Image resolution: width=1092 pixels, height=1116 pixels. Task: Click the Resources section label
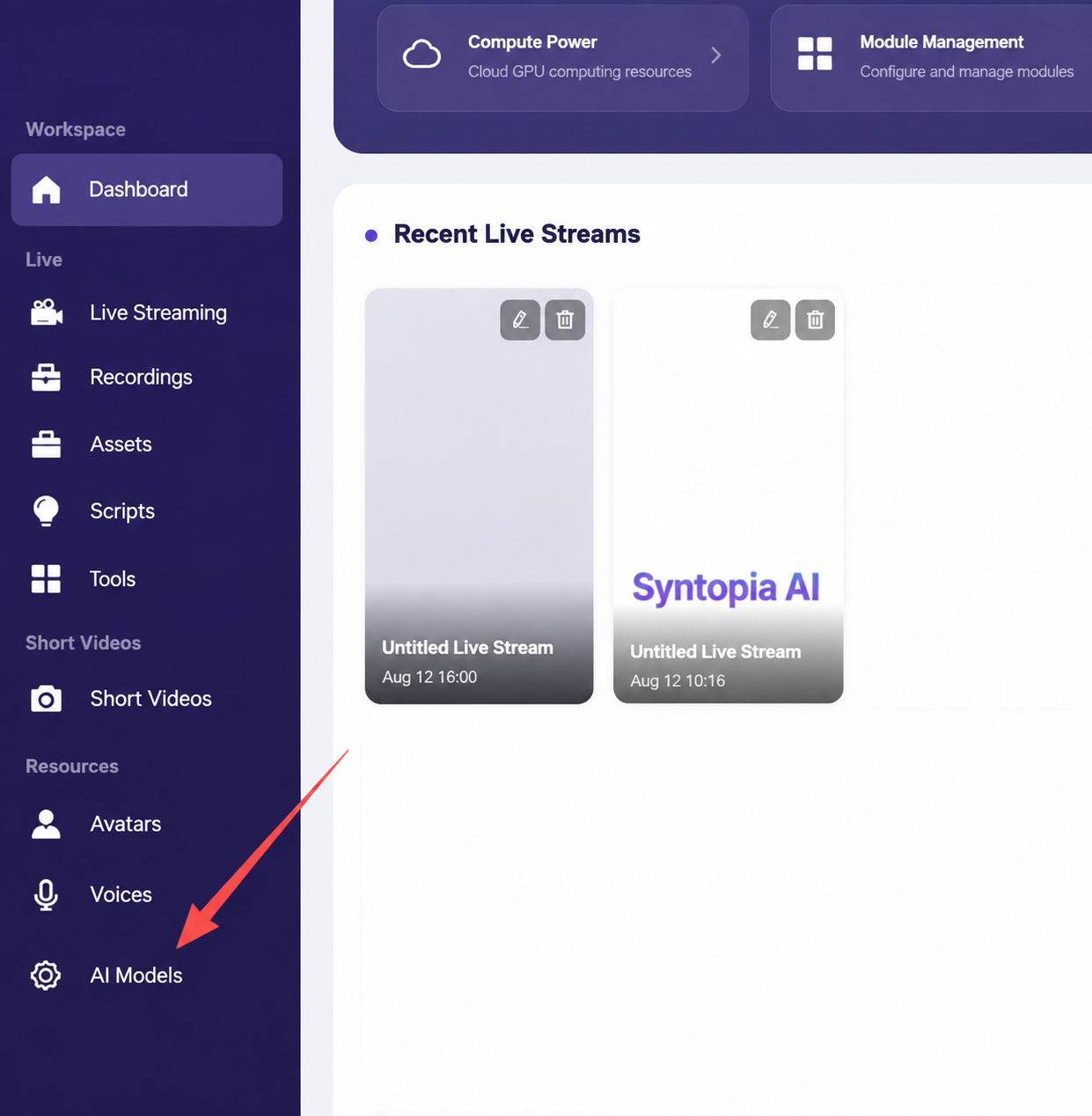click(72, 766)
